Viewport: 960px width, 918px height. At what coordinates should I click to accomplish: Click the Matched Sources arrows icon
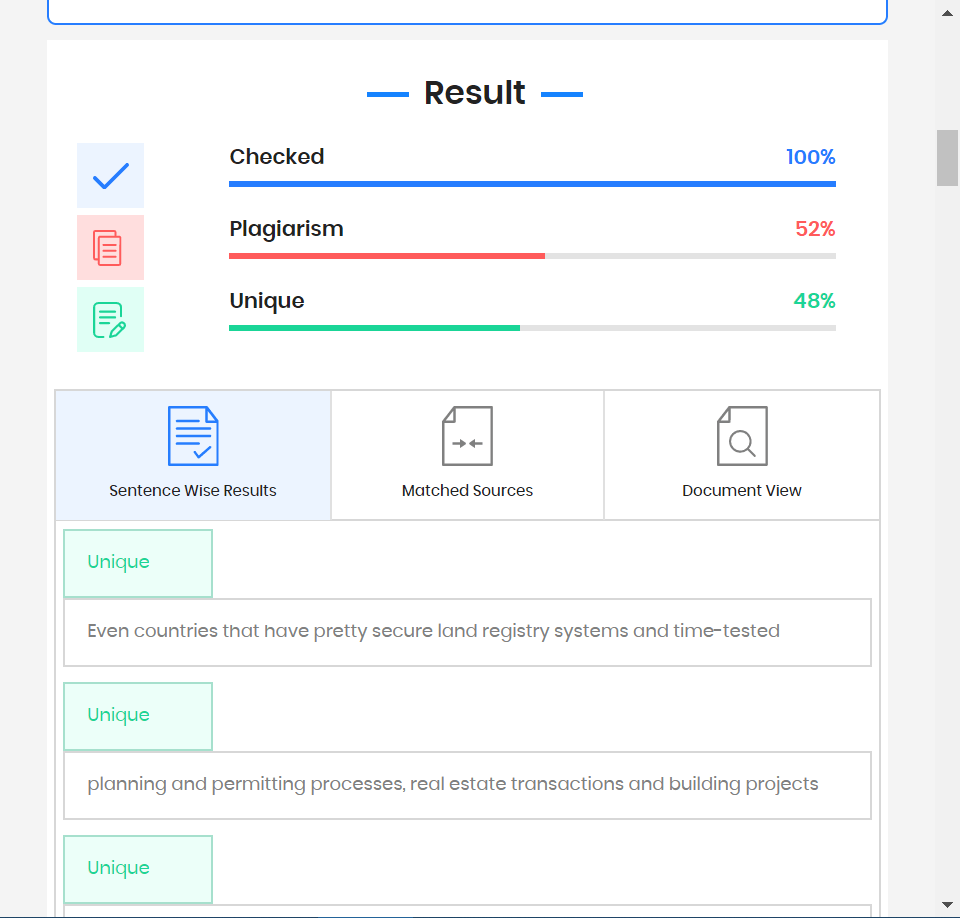point(466,435)
